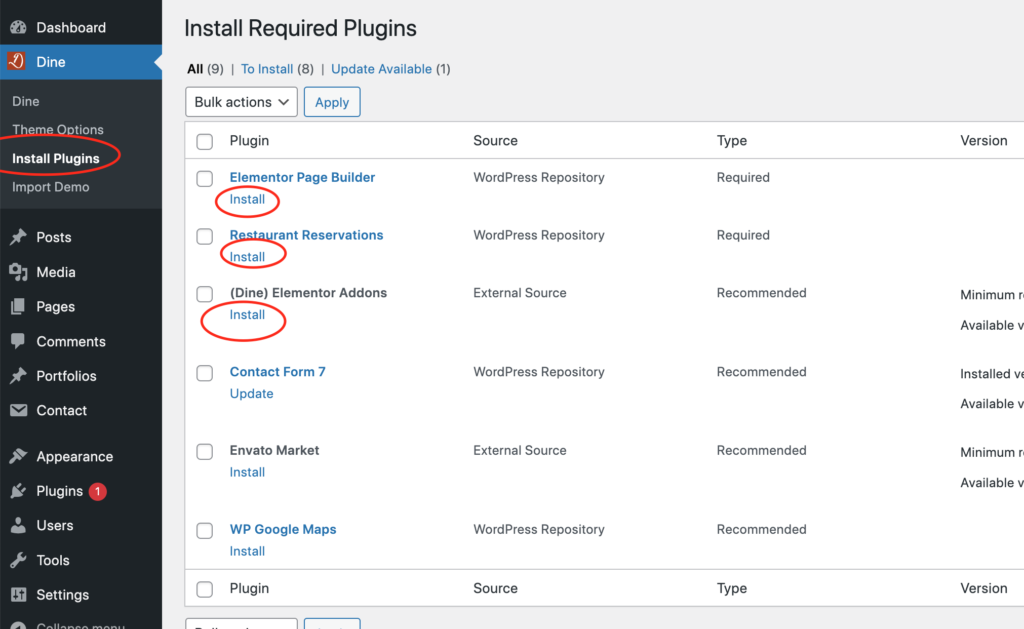
Task: Open the Comments speech bubble icon
Action: tap(18, 341)
